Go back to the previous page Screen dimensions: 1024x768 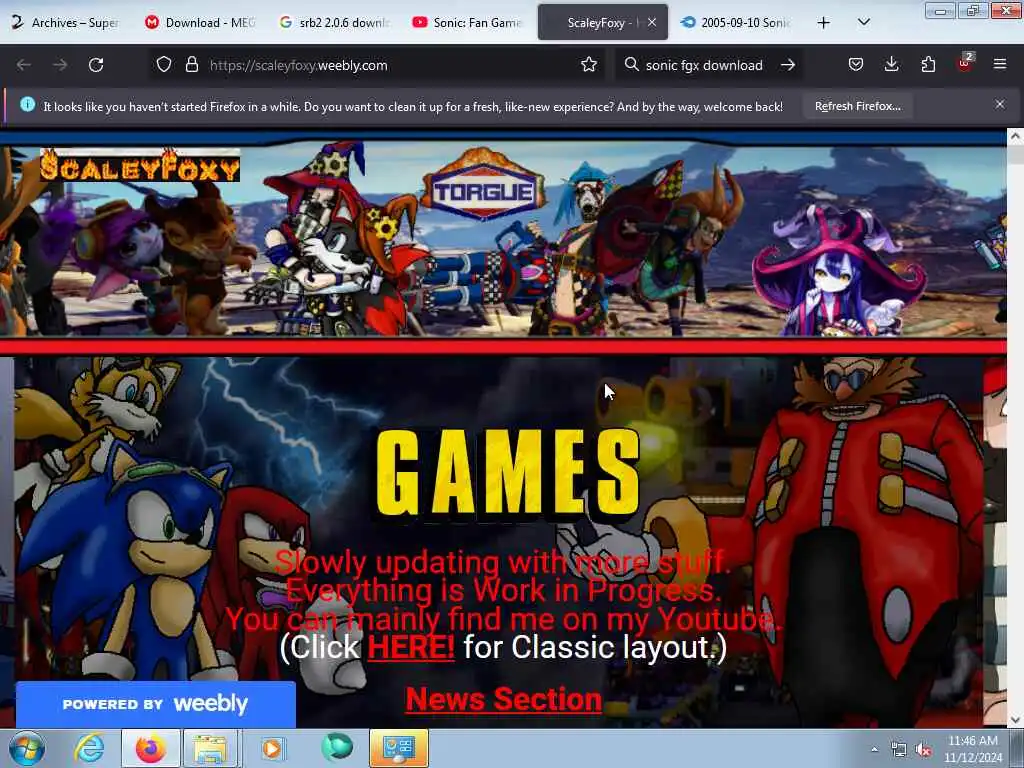tap(24, 65)
